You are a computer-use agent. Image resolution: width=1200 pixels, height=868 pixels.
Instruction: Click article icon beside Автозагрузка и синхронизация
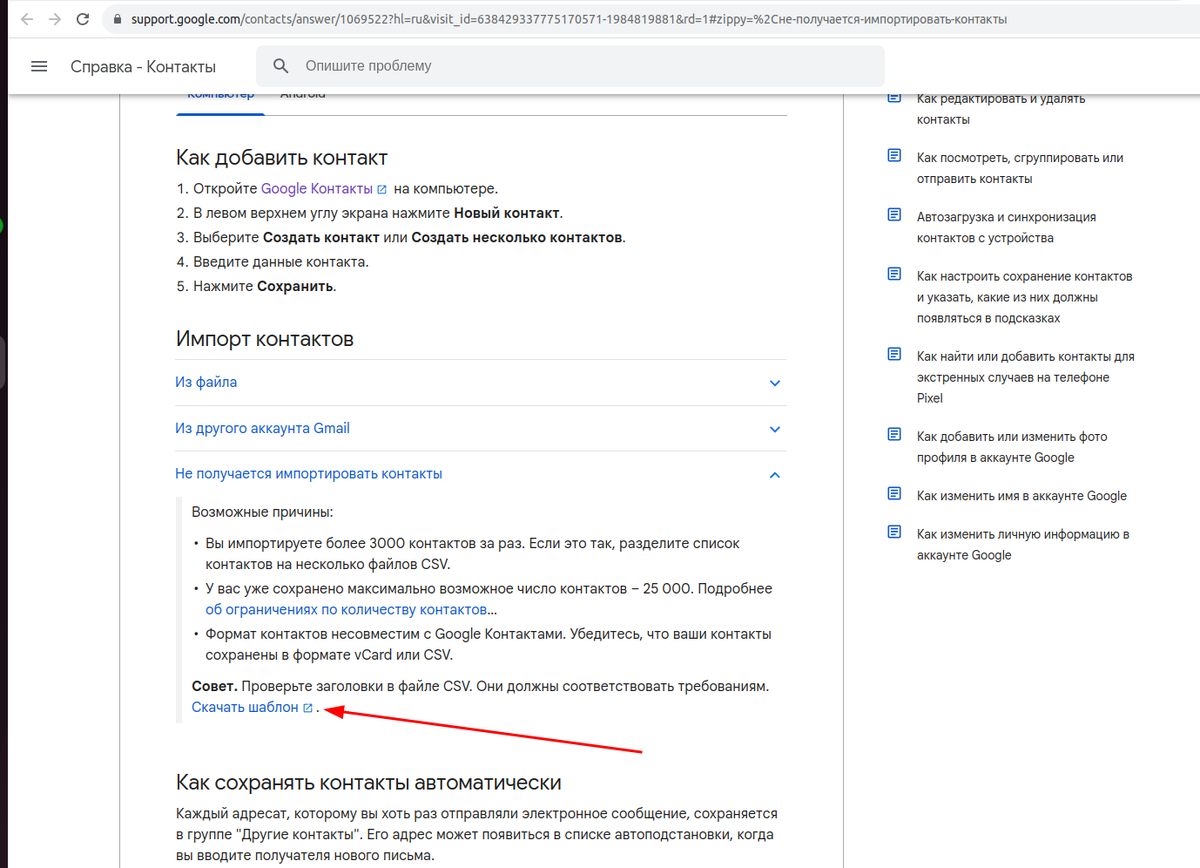(893, 216)
